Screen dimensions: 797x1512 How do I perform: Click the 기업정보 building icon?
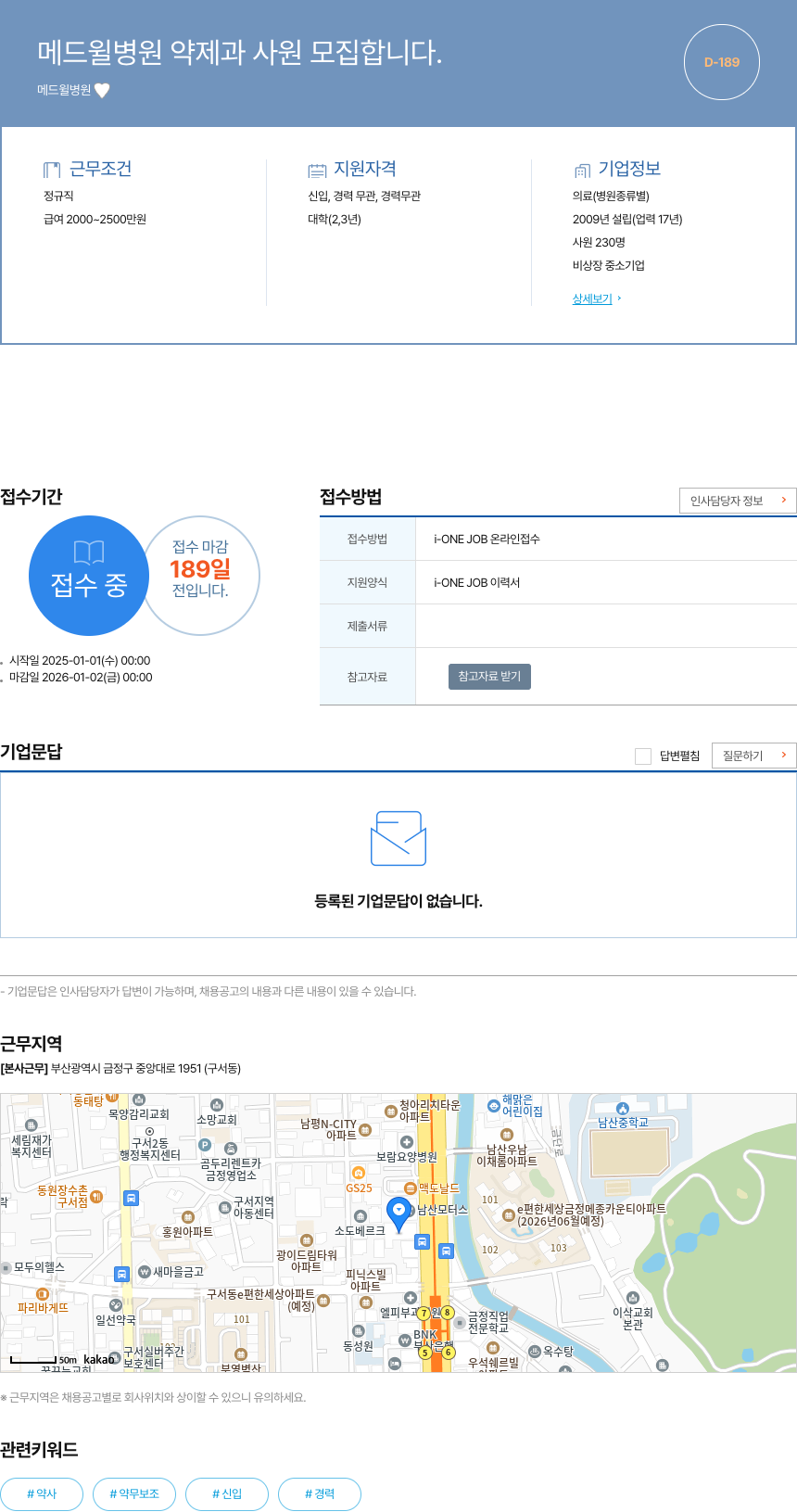point(582,170)
